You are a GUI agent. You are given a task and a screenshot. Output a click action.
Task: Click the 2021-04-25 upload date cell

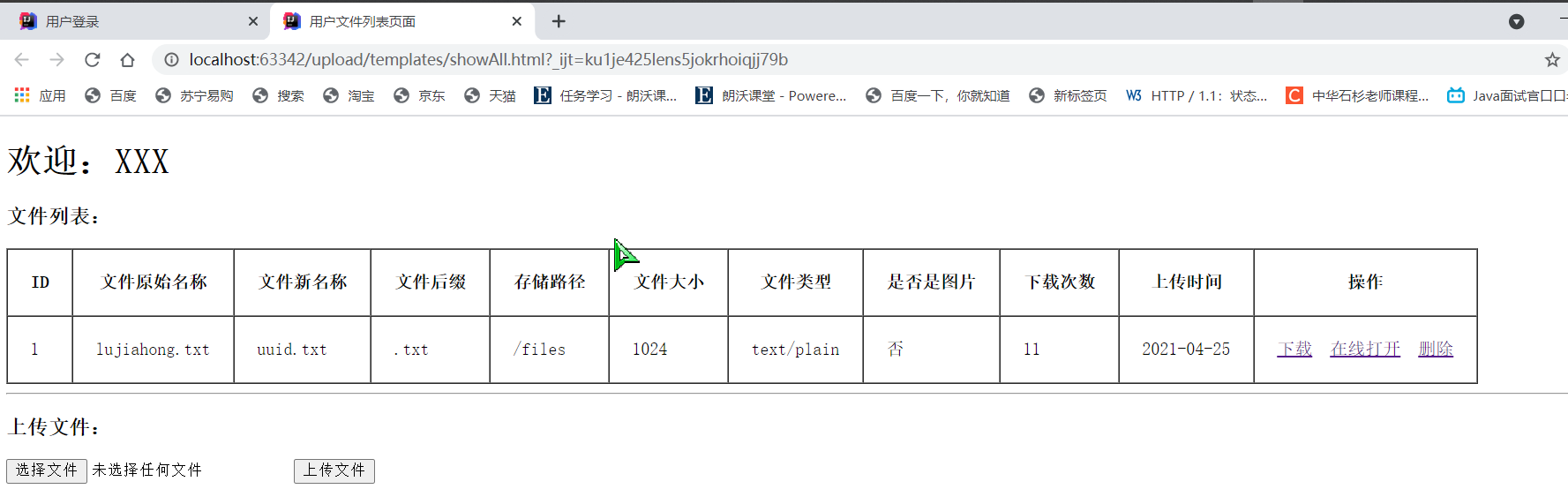(1186, 350)
